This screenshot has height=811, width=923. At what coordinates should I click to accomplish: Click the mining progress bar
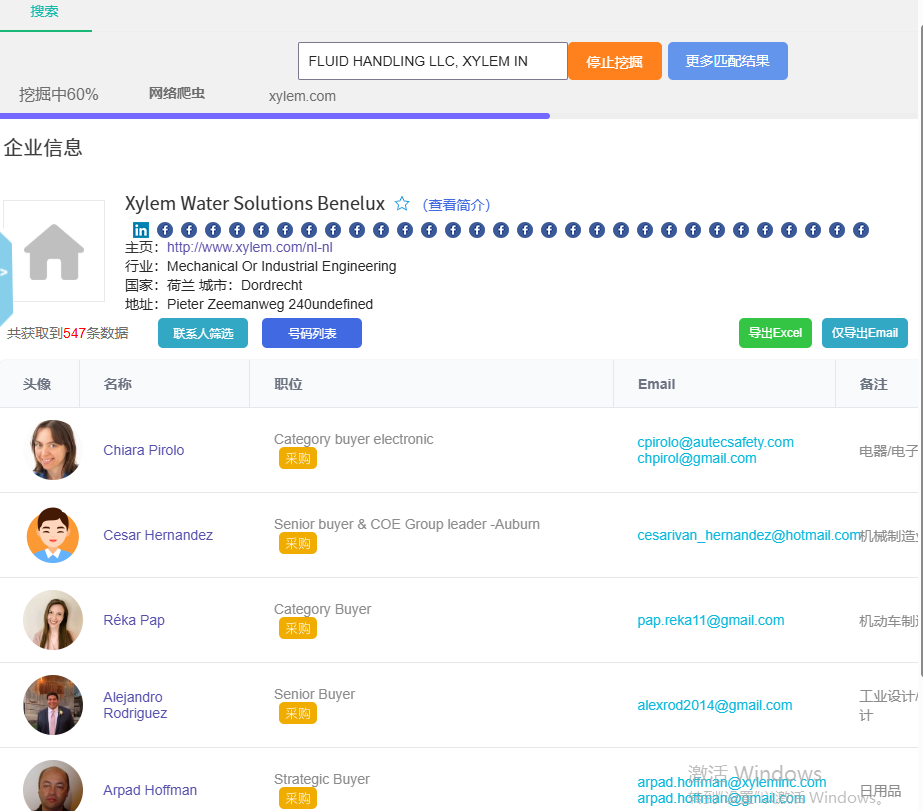point(459,116)
